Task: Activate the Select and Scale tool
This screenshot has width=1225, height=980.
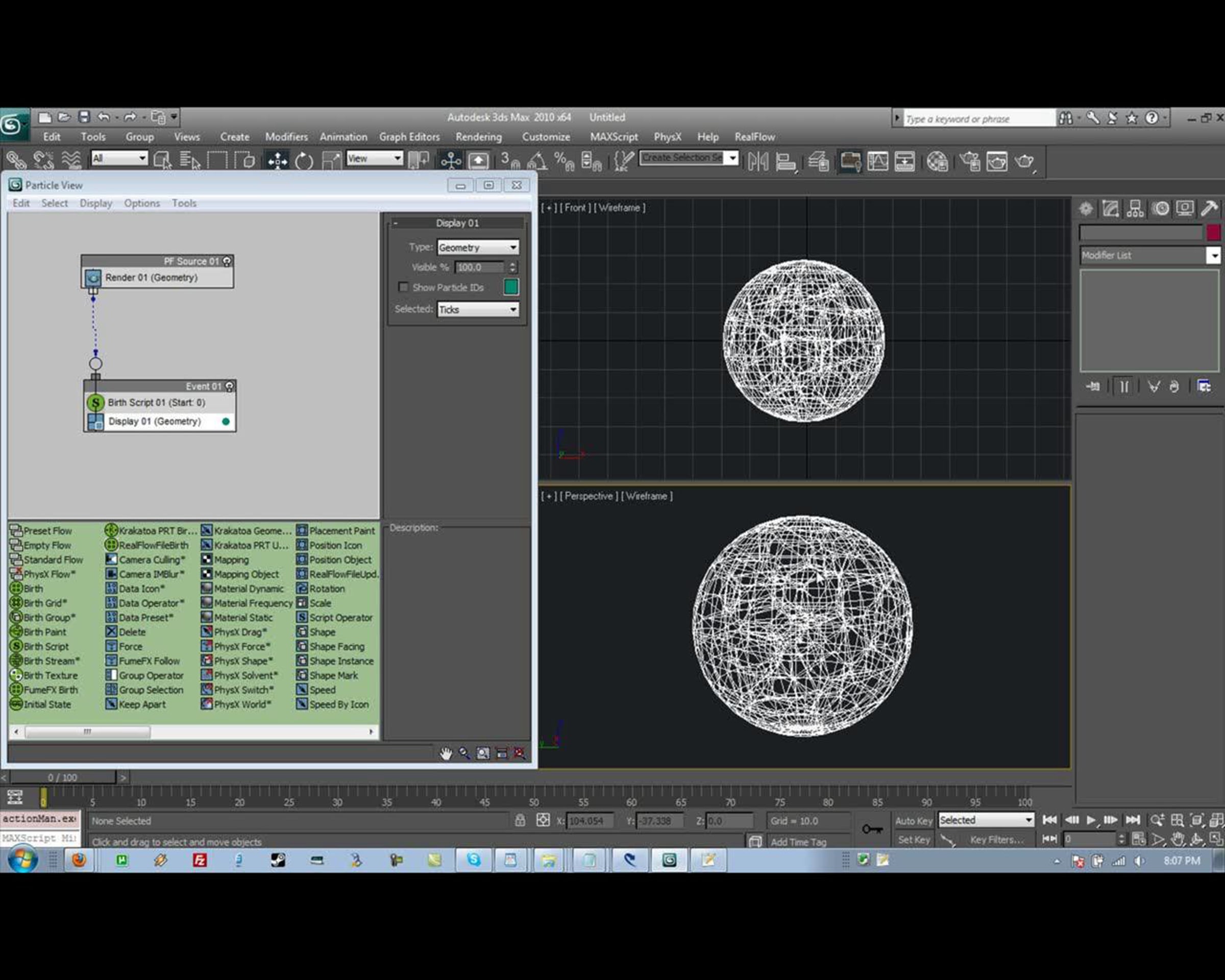Action: pyautogui.click(x=331, y=161)
